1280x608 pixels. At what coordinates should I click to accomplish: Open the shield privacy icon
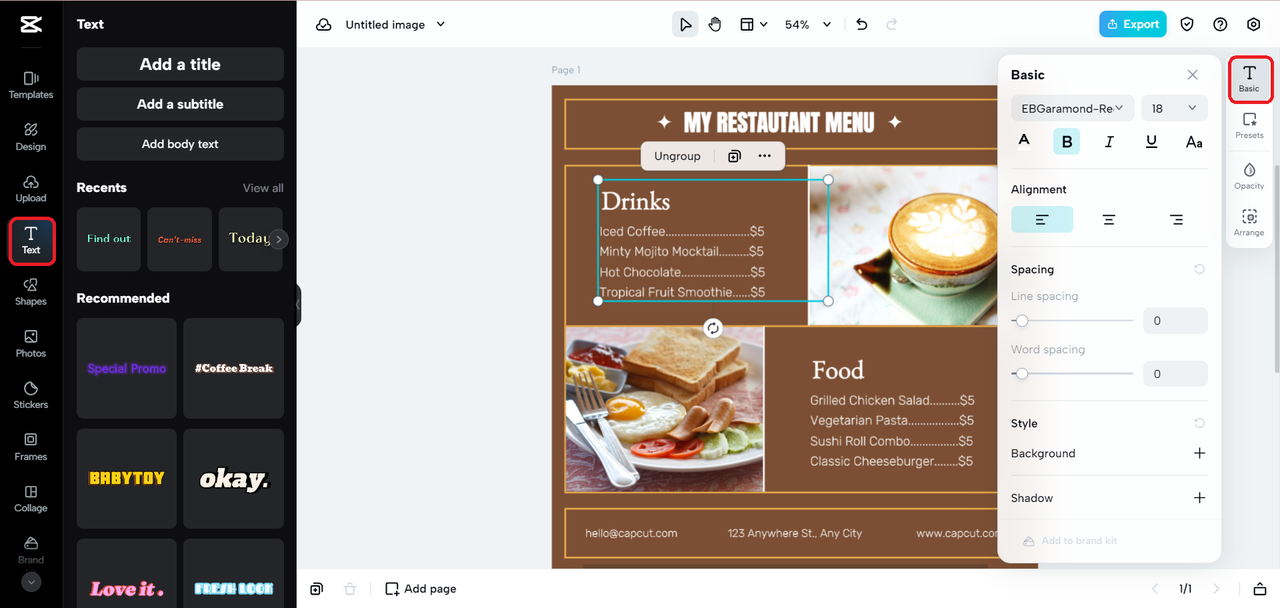1187,25
